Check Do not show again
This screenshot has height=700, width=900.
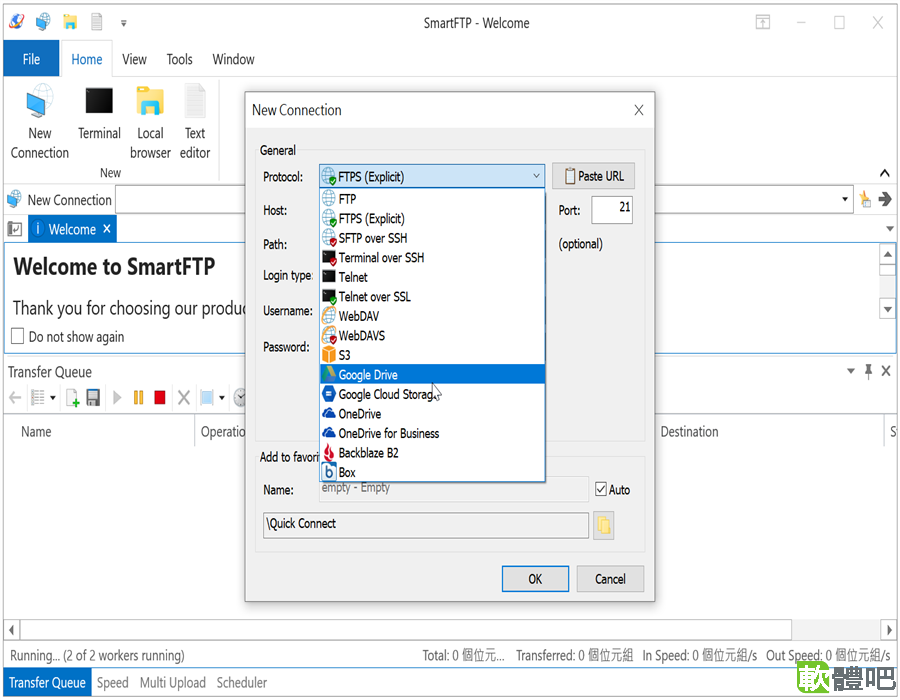point(18,336)
